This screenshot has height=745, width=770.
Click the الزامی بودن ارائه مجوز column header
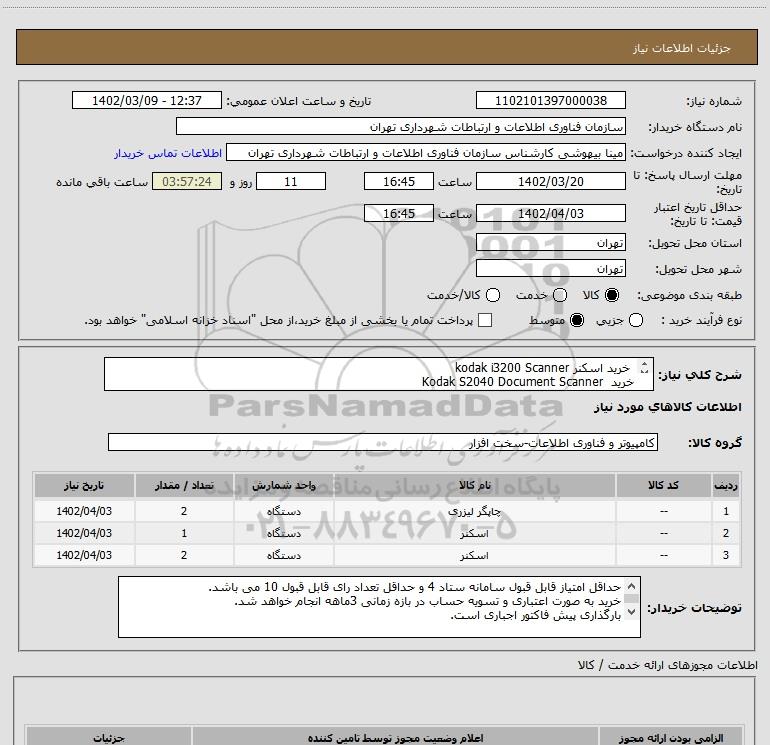670,738
